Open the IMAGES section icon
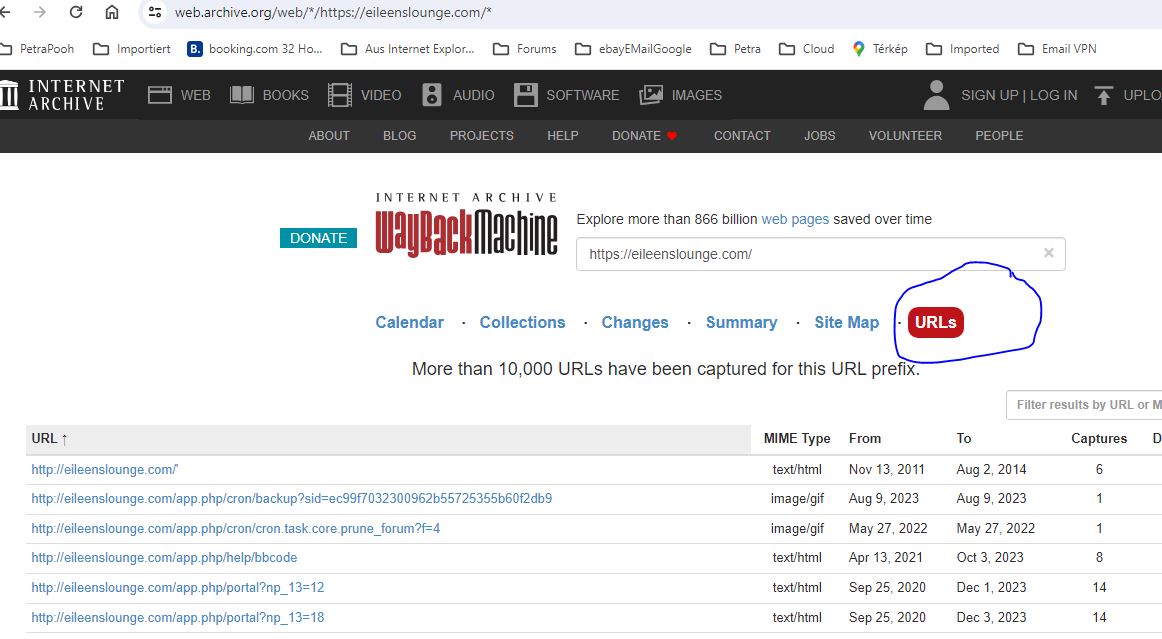The image size is (1162, 639). coord(651,95)
